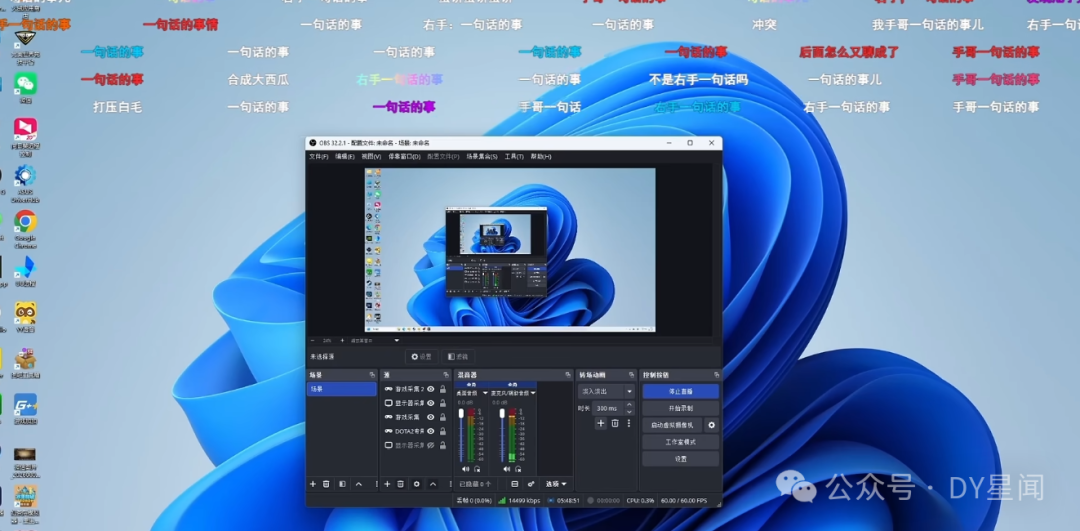Delete selected scene using trash icon in 场景 panel

click(326, 484)
